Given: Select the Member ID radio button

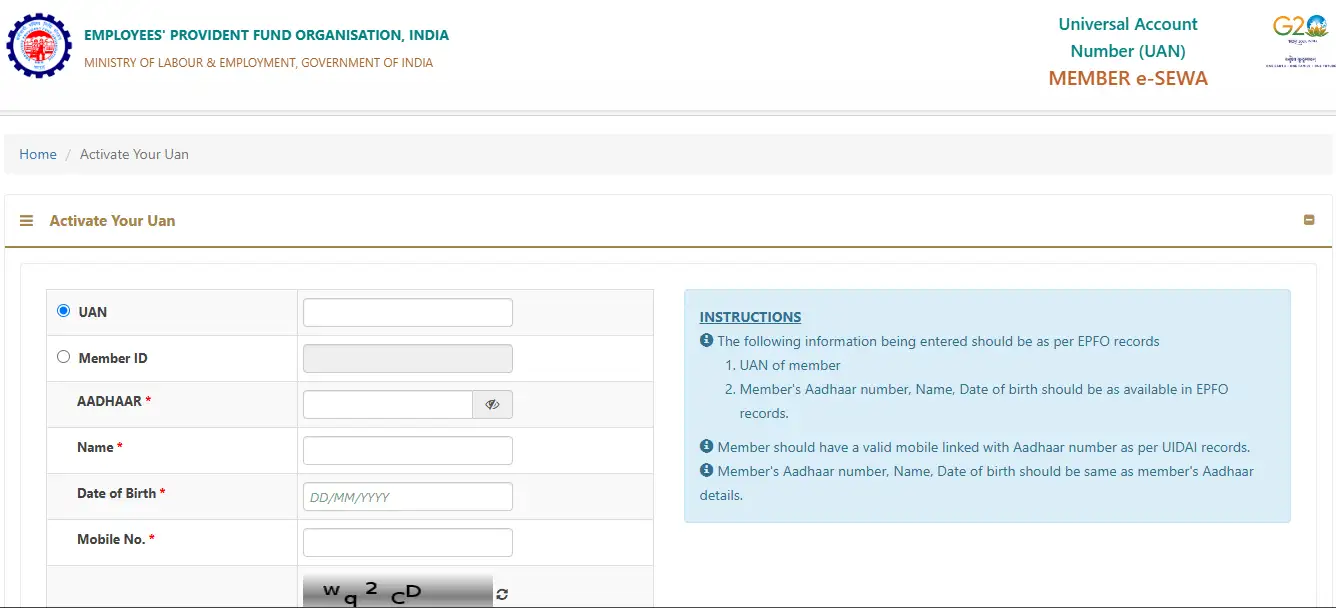Looking at the screenshot, I should [64, 357].
